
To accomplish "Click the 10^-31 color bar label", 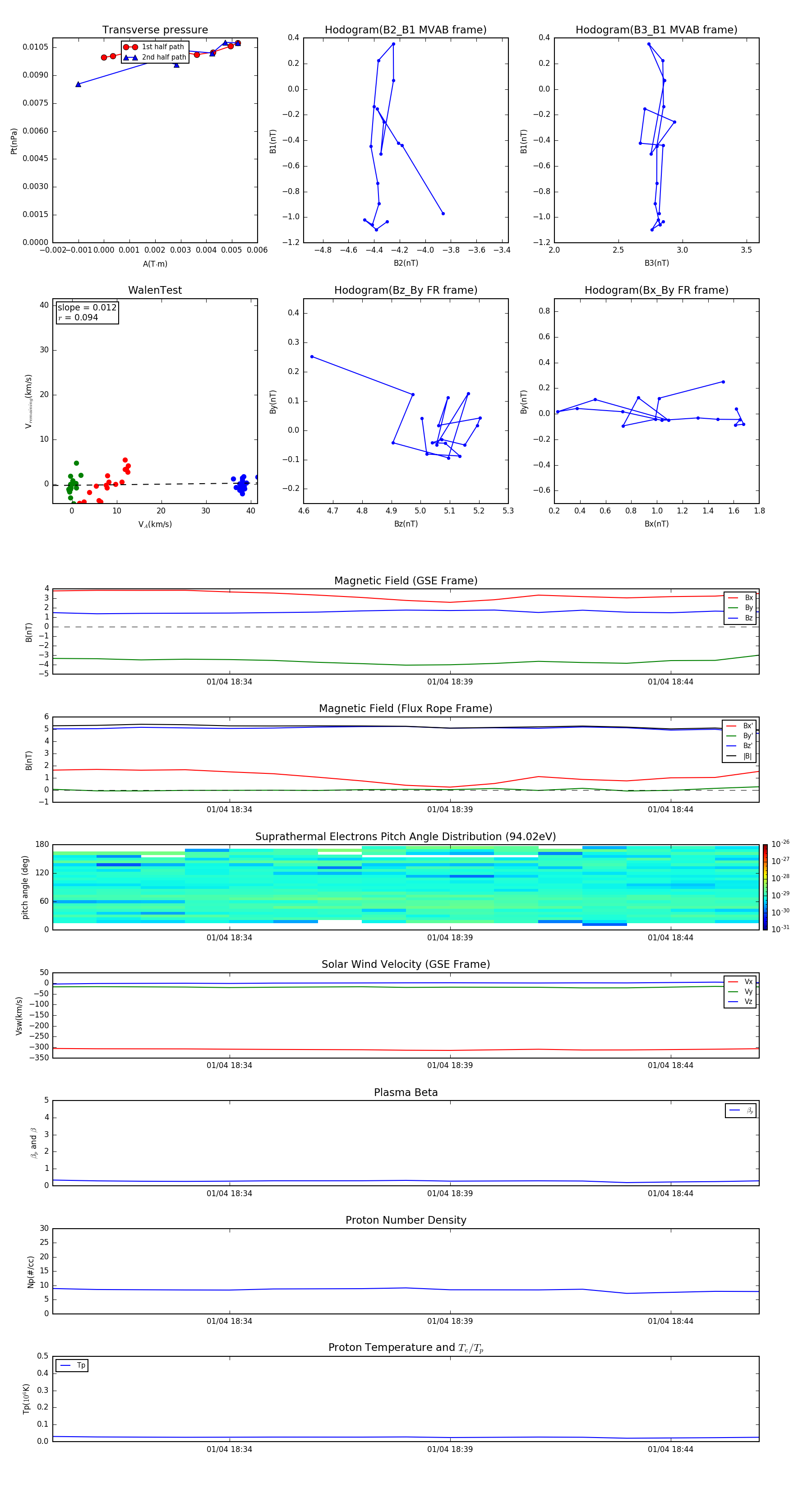I will tap(780, 929).
